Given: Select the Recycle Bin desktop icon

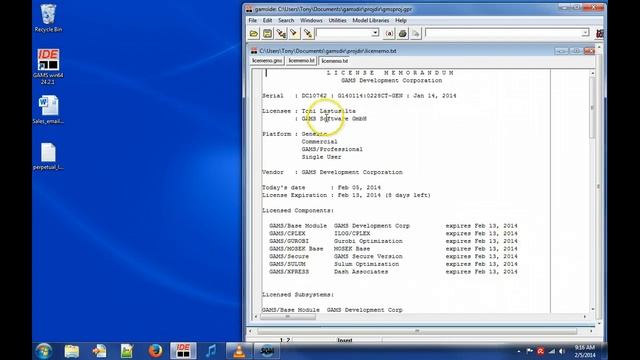Looking at the screenshot, I should coord(48,18).
